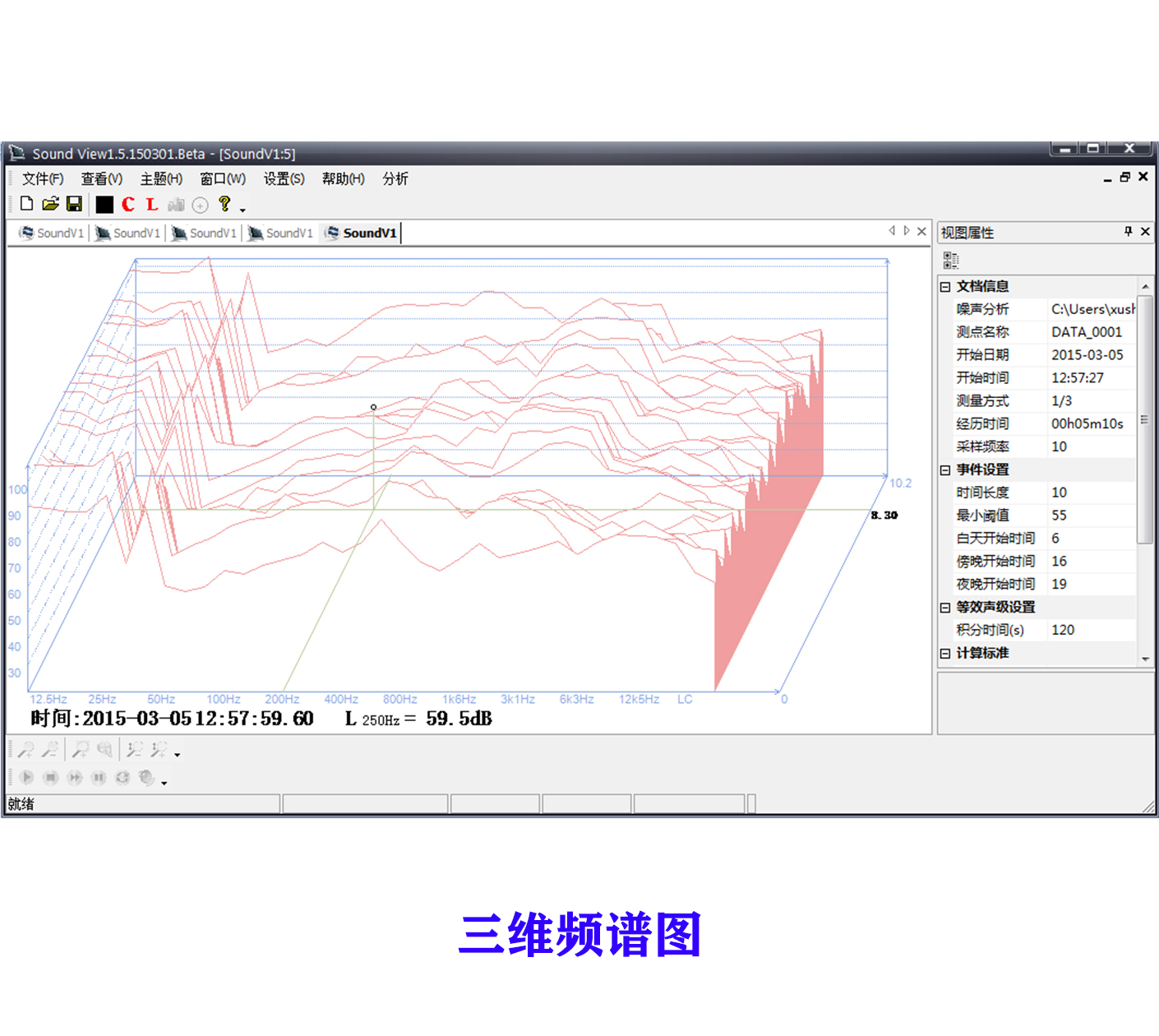The width and height of the screenshot is (1159, 1036).
Task: Create a new document via the New icon
Action: click(x=26, y=204)
